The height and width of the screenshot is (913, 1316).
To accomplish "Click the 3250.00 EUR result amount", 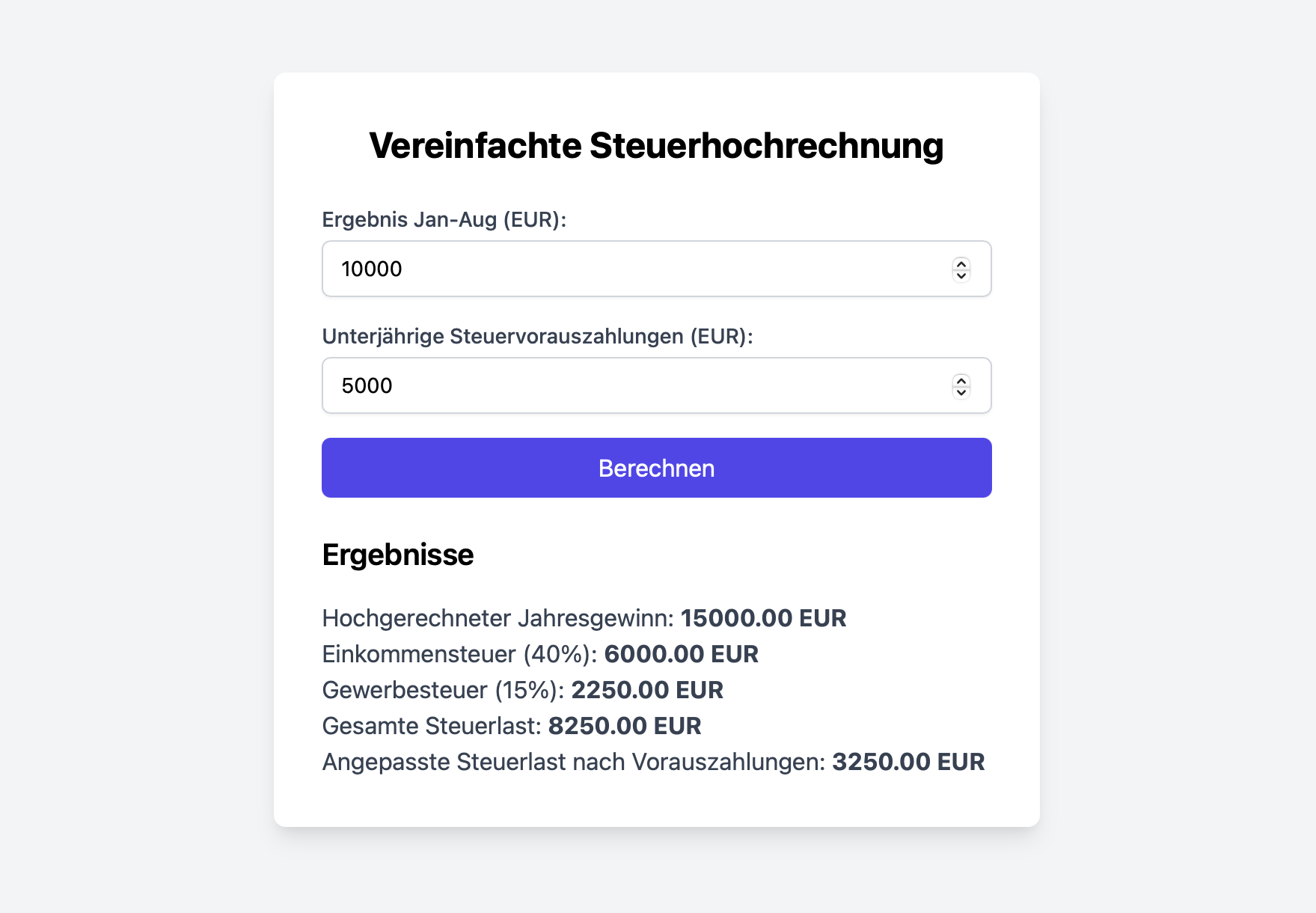I will (x=908, y=762).
